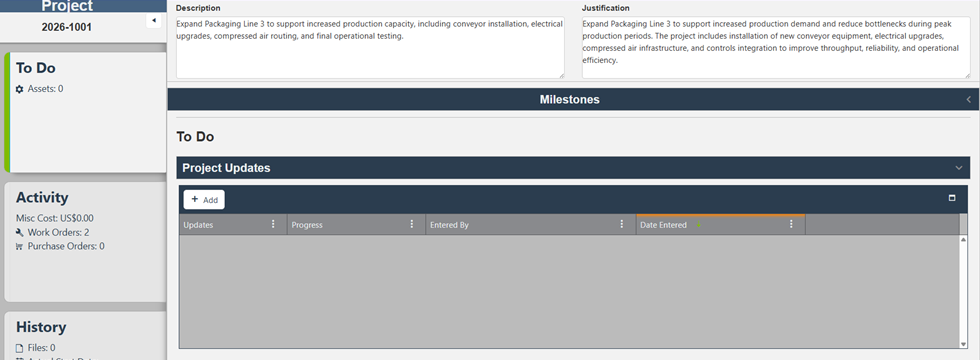The height and width of the screenshot is (360, 980).
Task: Sort by the Progress column header
Action: click(x=307, y=225)
